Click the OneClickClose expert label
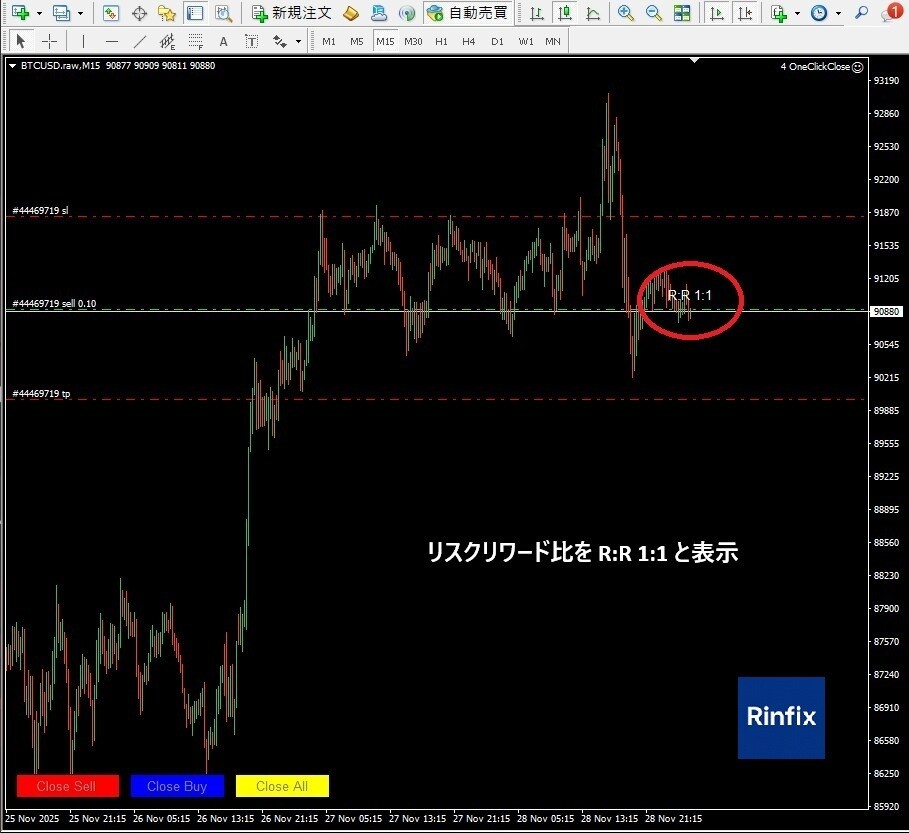 821,67
